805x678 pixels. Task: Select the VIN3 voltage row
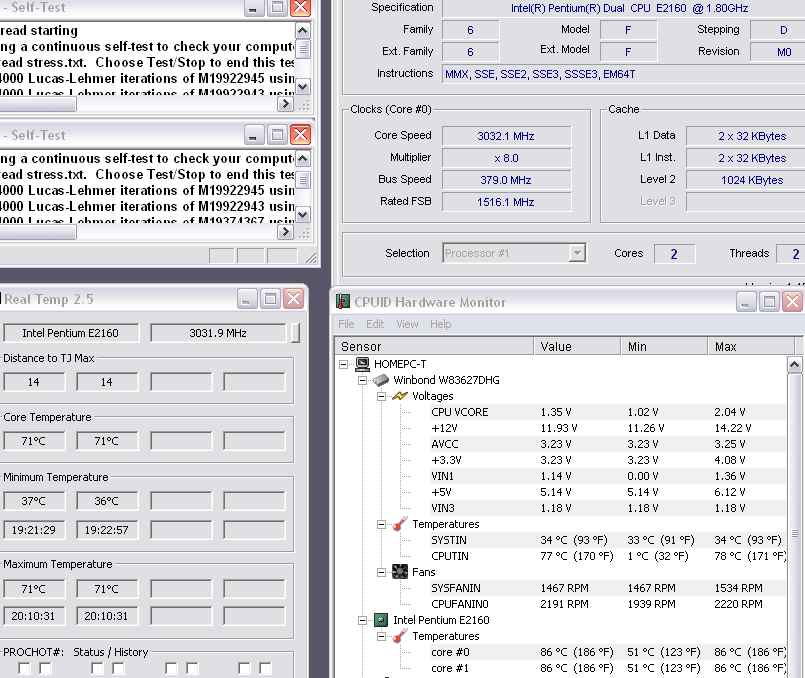tap(608, 508)
